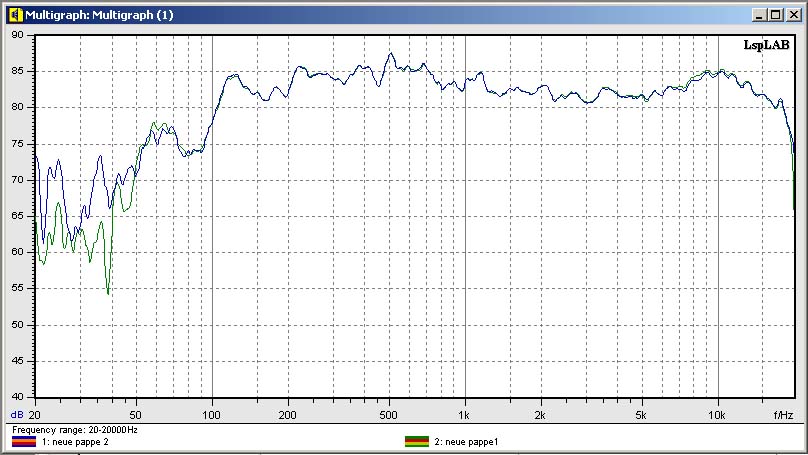
Task: Click the f/Hz axis unit label
Action: click(783, 415)
